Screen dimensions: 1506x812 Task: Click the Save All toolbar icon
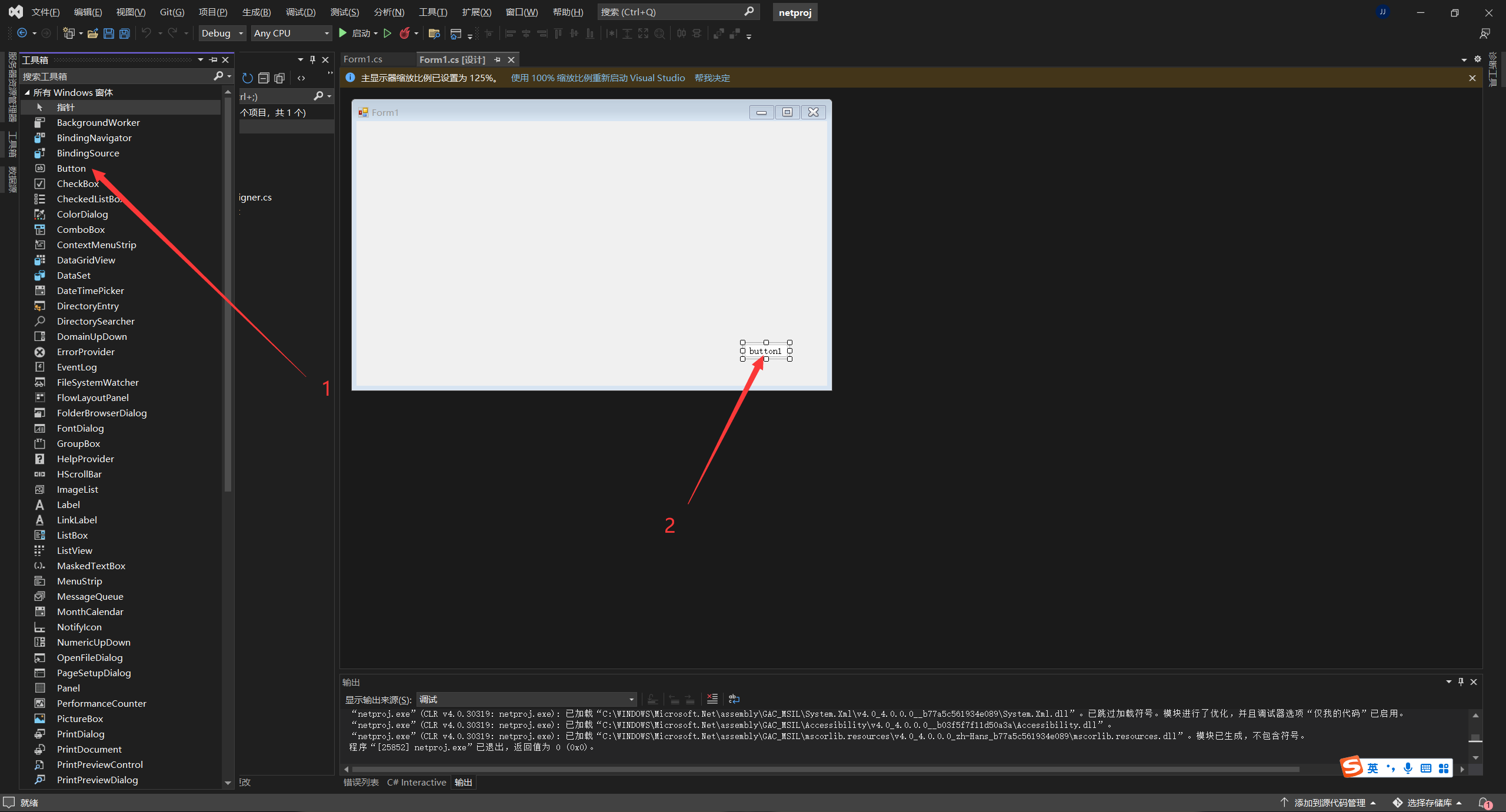coord(124,34)
